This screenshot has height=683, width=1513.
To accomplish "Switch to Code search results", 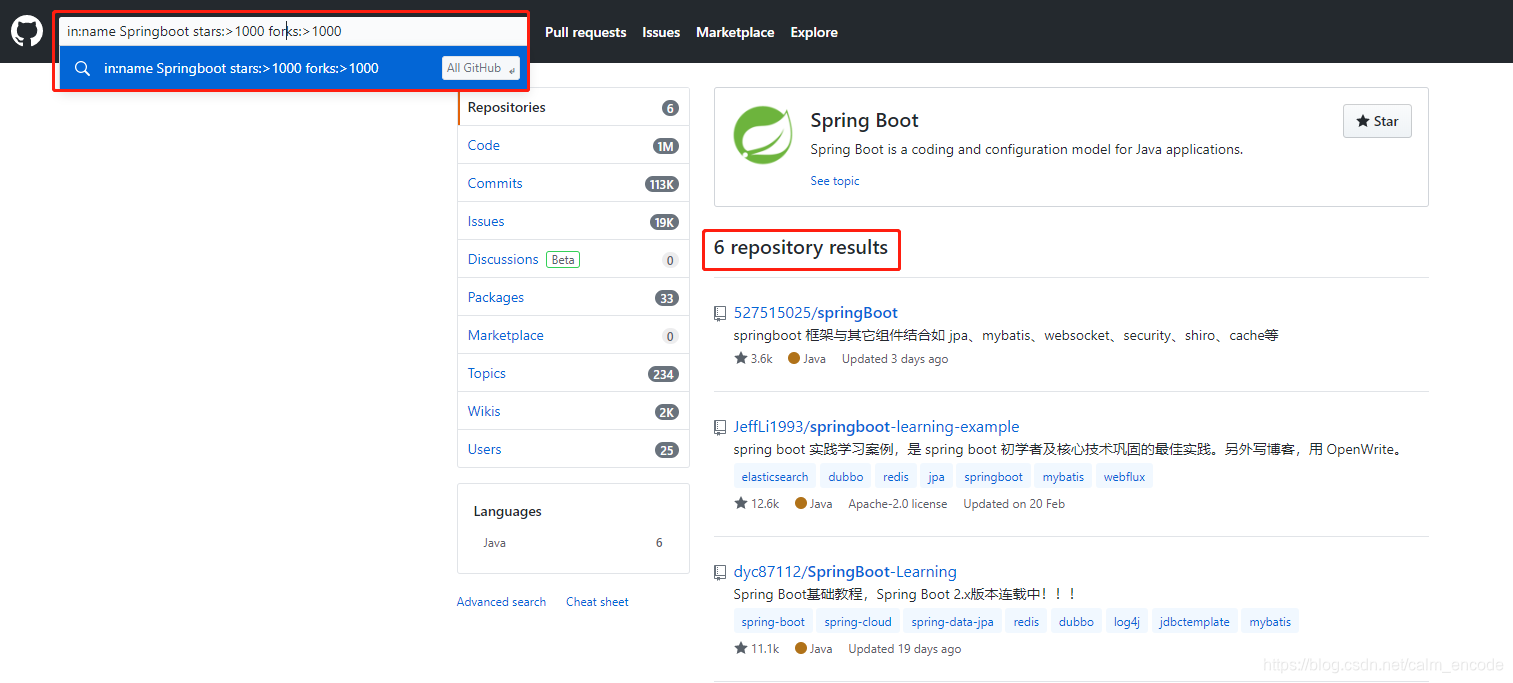I will tap(573, 145).
